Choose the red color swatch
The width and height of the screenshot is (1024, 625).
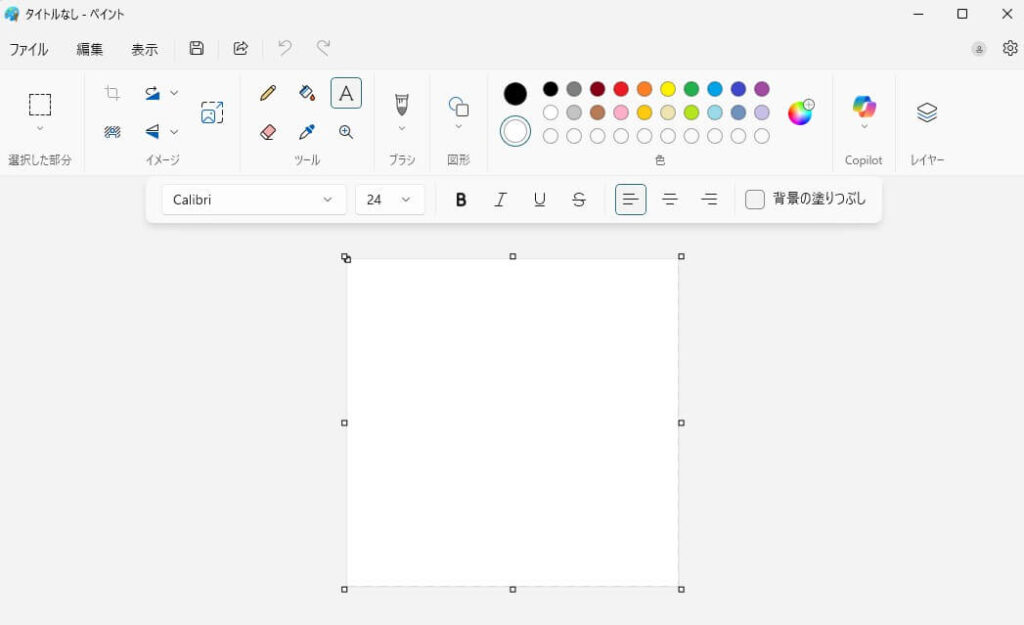621,89
